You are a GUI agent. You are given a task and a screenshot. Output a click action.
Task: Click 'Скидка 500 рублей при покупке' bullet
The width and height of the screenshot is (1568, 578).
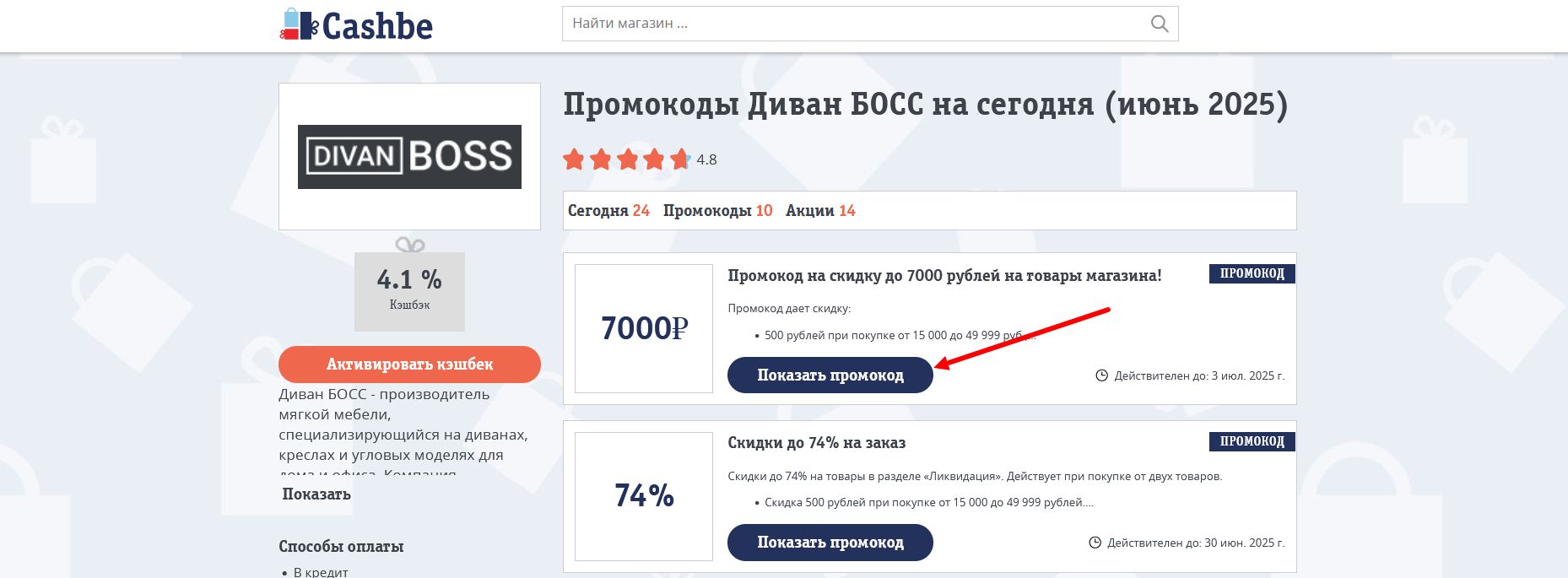(928, 503)
